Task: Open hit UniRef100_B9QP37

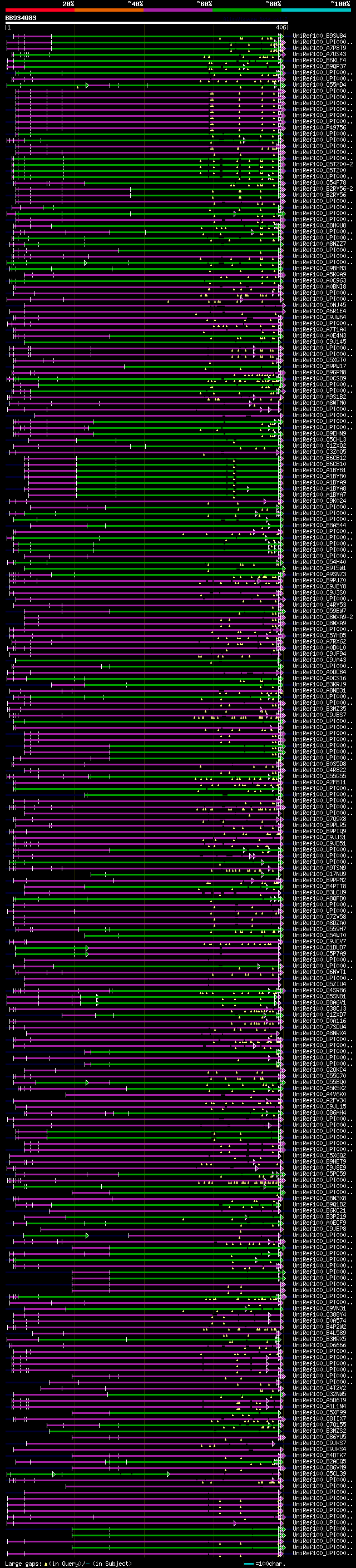Action: point(319,66)
